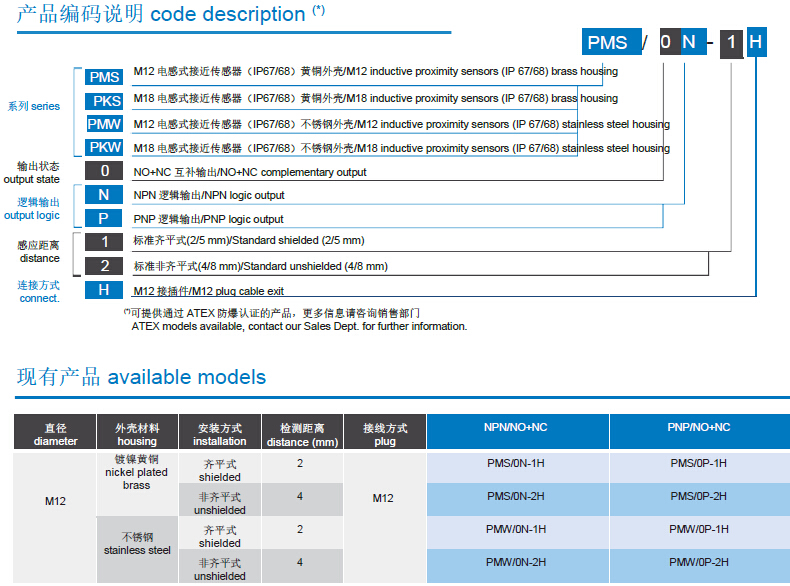Select the P badge for PNP logic output
This screenshot has height=586, width=790.
[x=104, y=218]
